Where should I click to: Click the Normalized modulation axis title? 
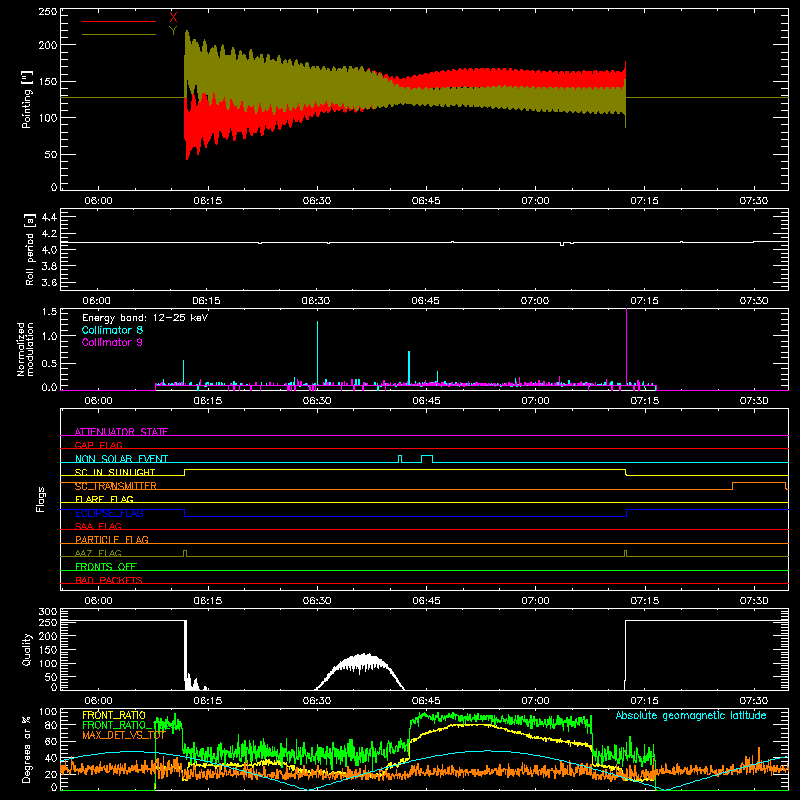[25, 349]
